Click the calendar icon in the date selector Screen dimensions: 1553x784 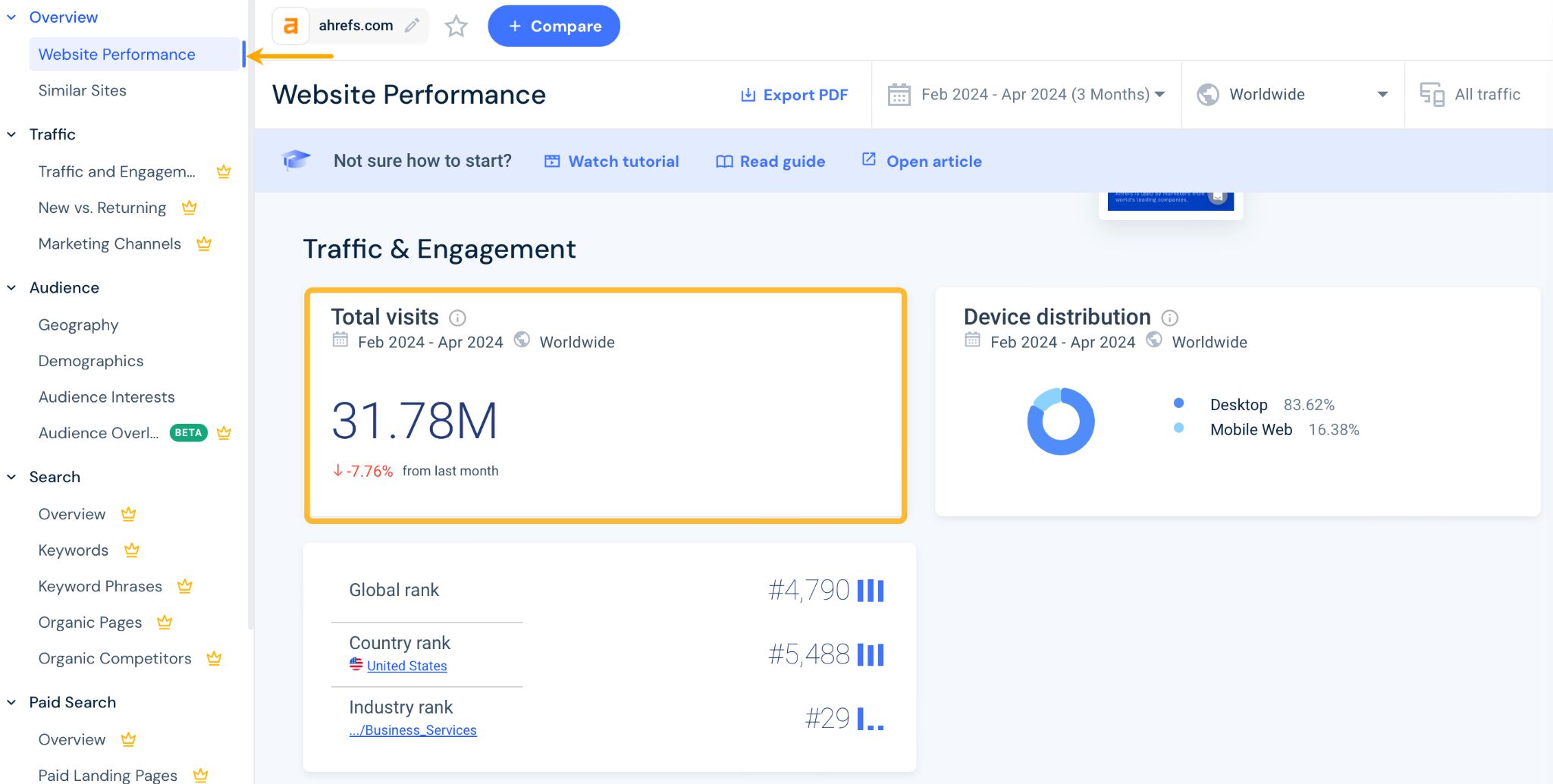tap(899, 94)
